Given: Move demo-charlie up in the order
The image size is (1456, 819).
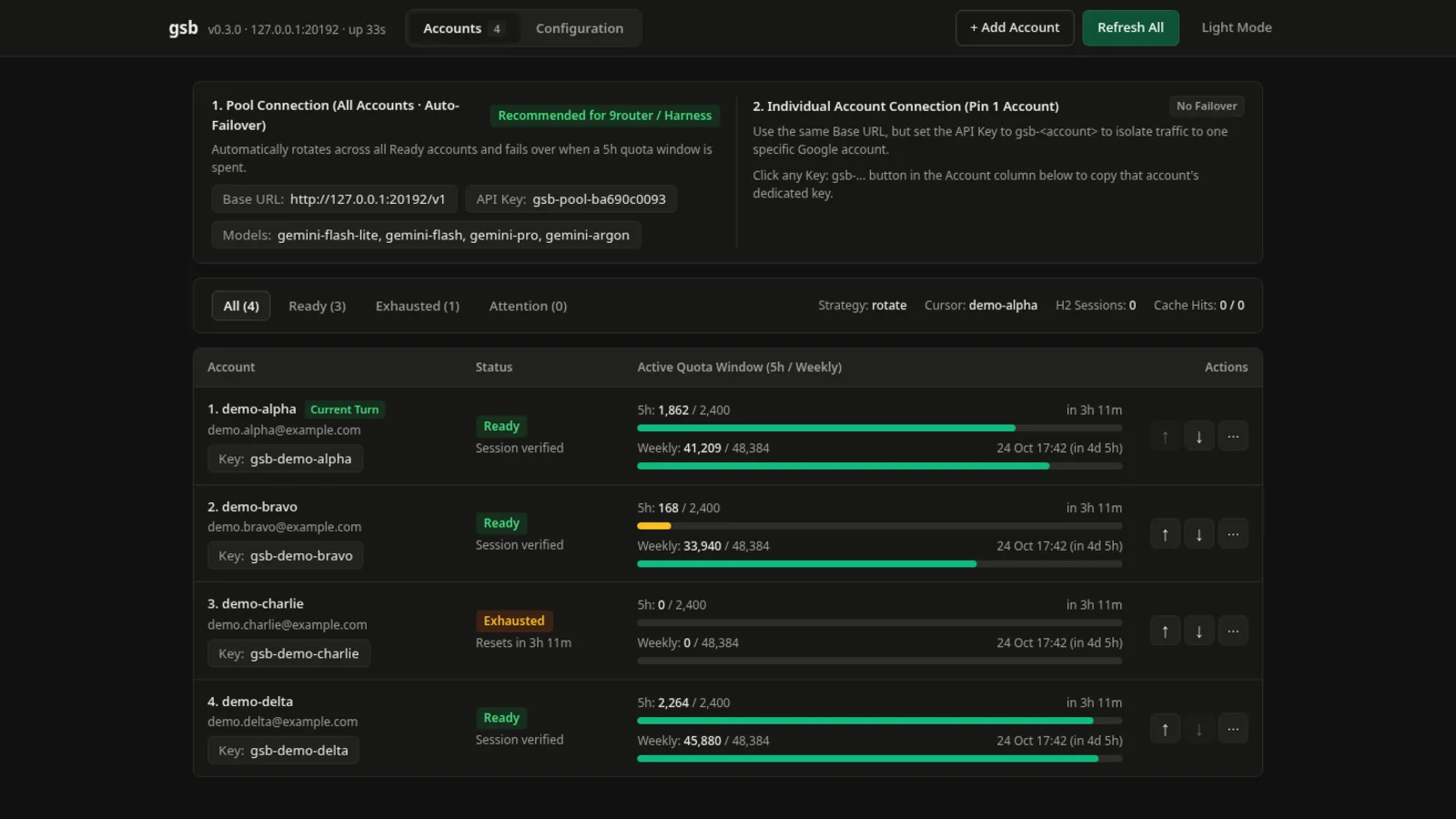Looking at the screenshot, I should pyautogui.click(x=1165, y=631).
